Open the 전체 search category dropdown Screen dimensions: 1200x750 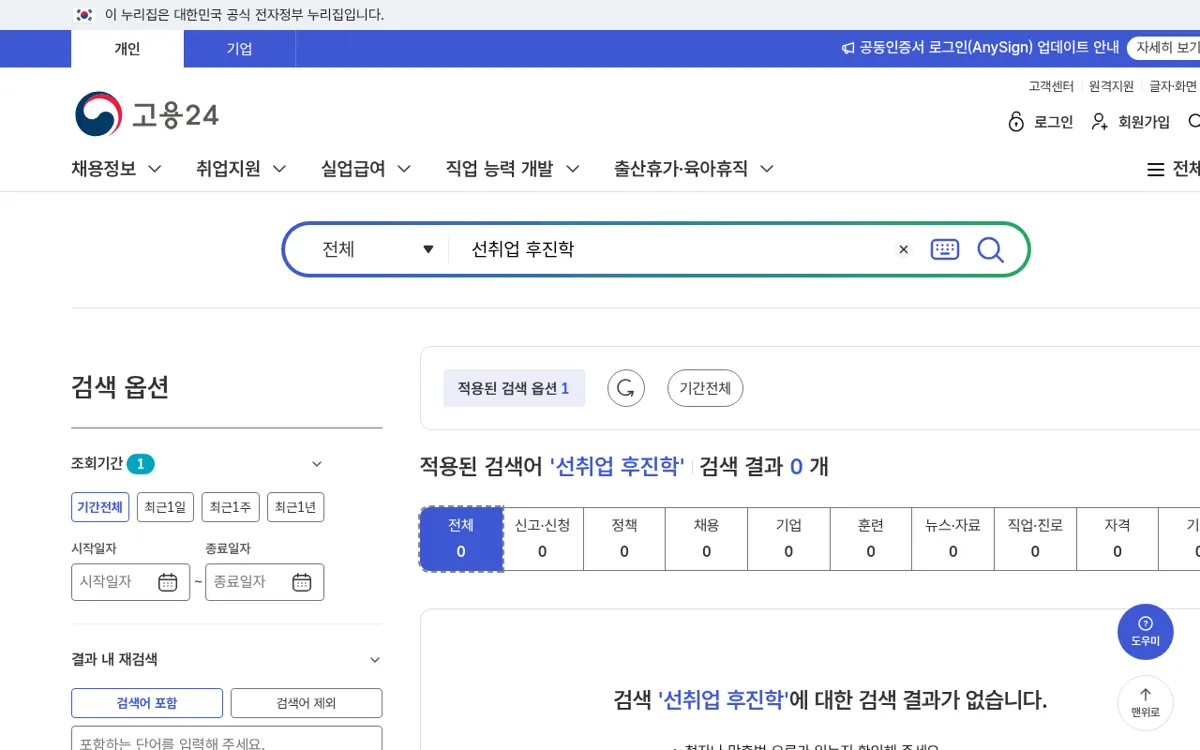tap(378, 249)
